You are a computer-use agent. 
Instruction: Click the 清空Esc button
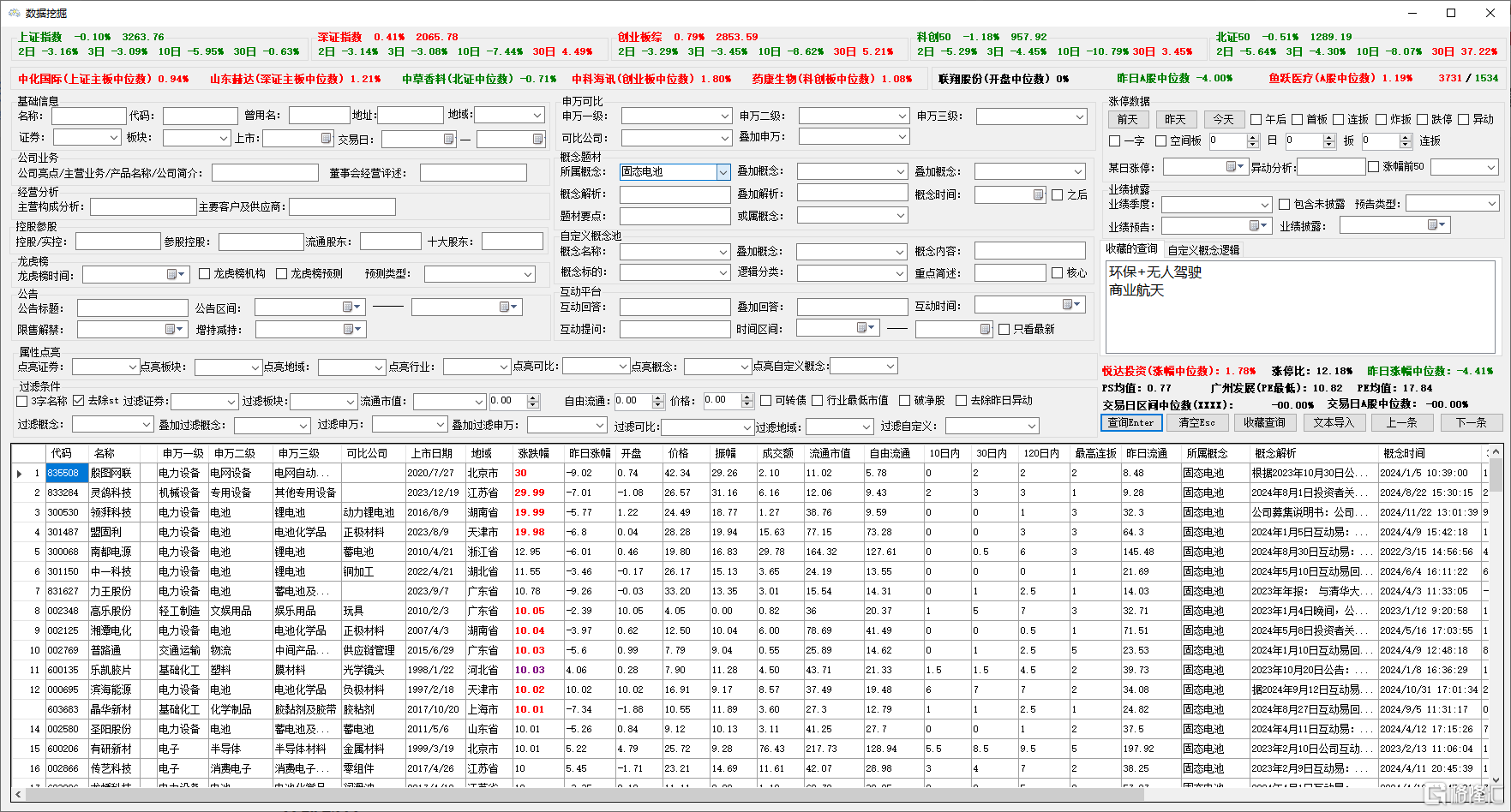click(1197, 422)
